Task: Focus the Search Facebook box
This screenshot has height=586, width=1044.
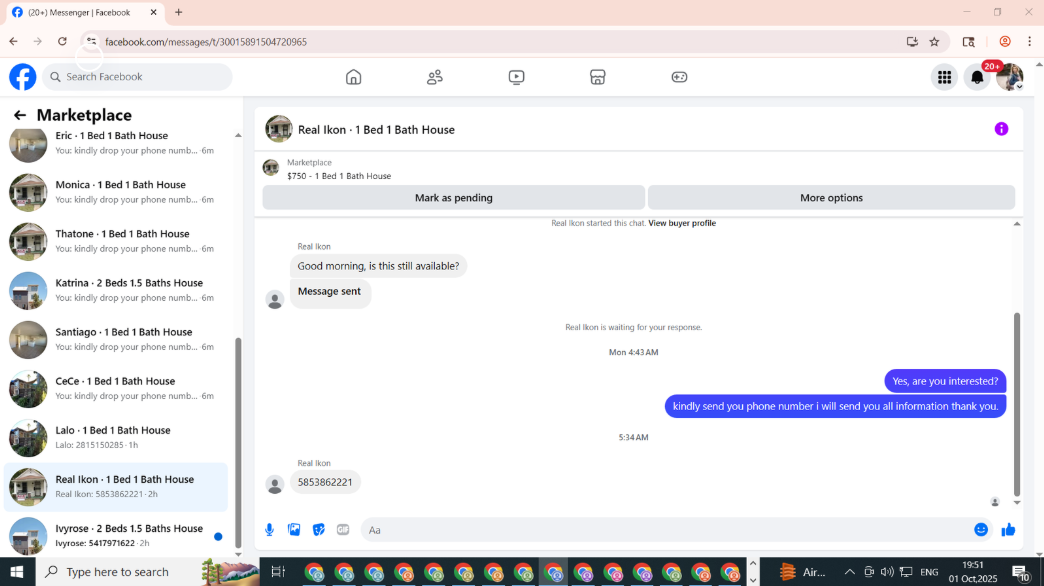Action: pyautogui.click(x=138, y=77)
